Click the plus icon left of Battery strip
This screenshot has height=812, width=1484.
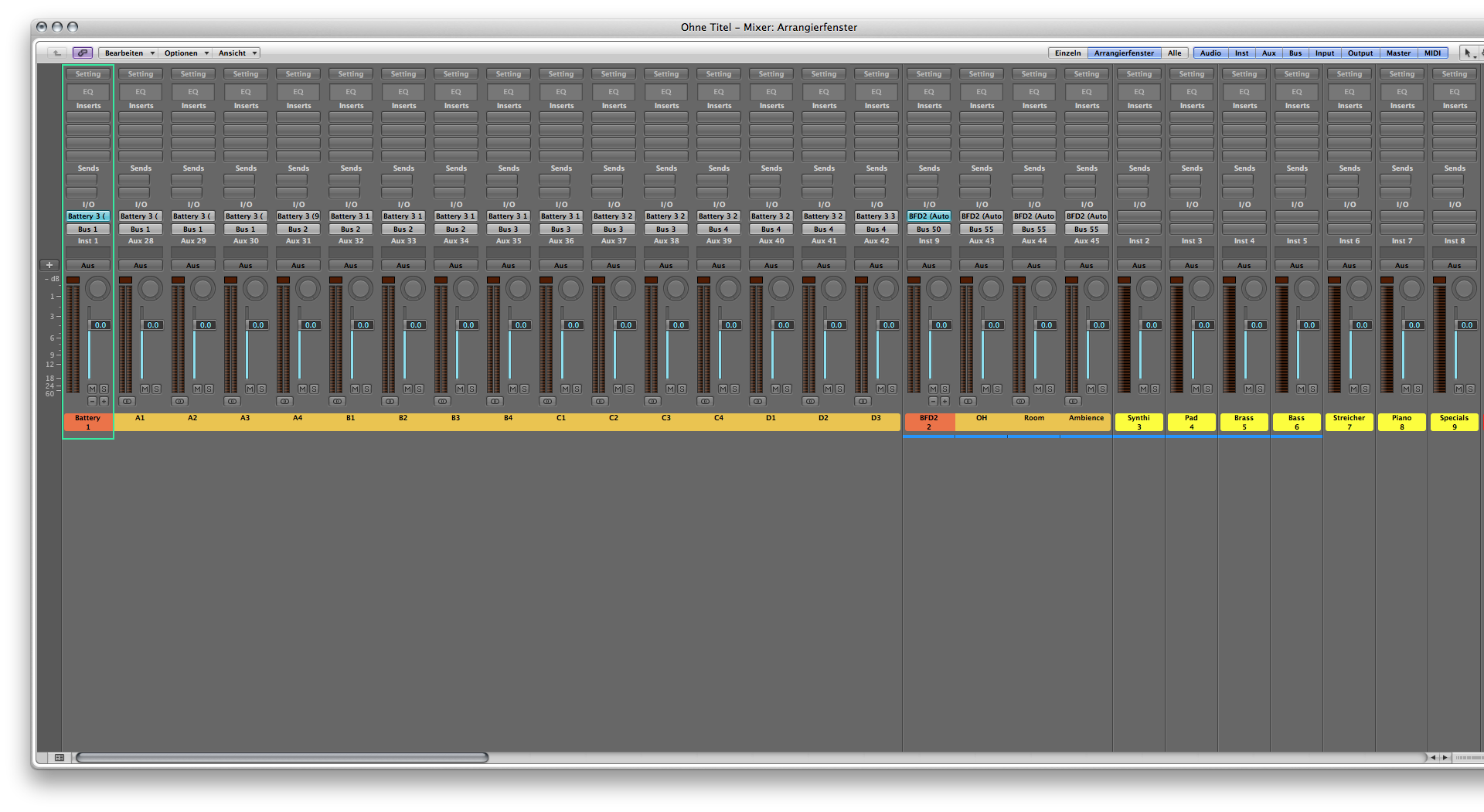49,265
